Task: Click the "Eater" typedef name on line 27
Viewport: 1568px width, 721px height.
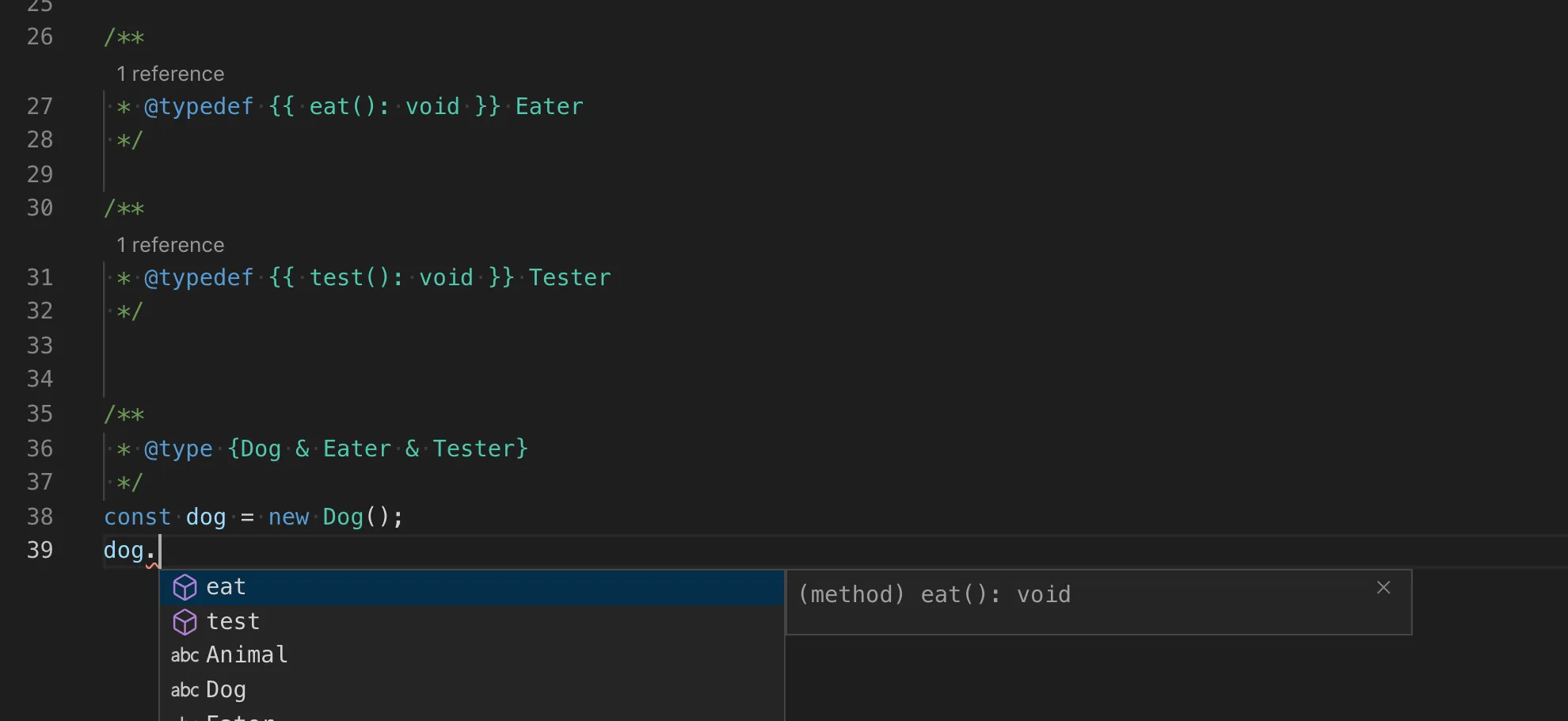Action: click(549, 106)
